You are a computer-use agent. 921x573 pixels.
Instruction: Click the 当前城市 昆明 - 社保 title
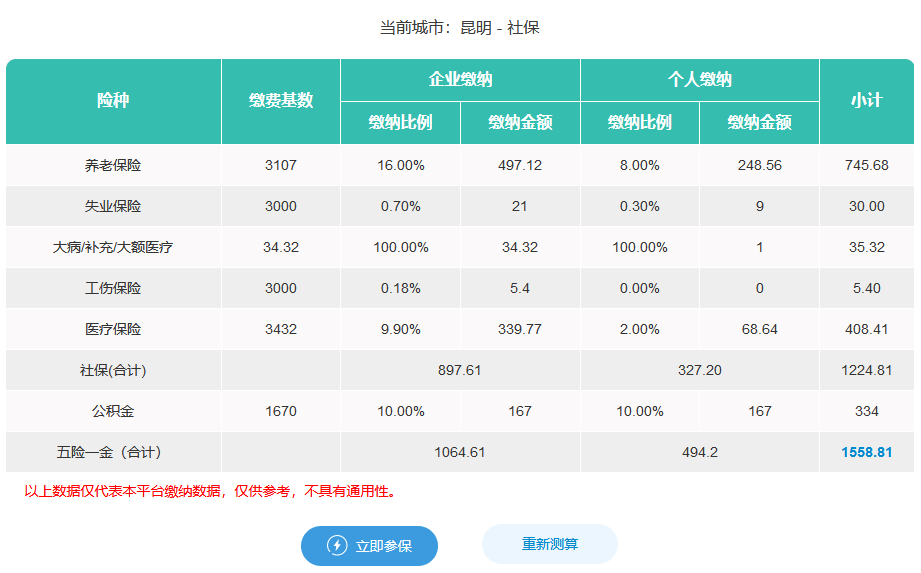[x=460, y=28]
